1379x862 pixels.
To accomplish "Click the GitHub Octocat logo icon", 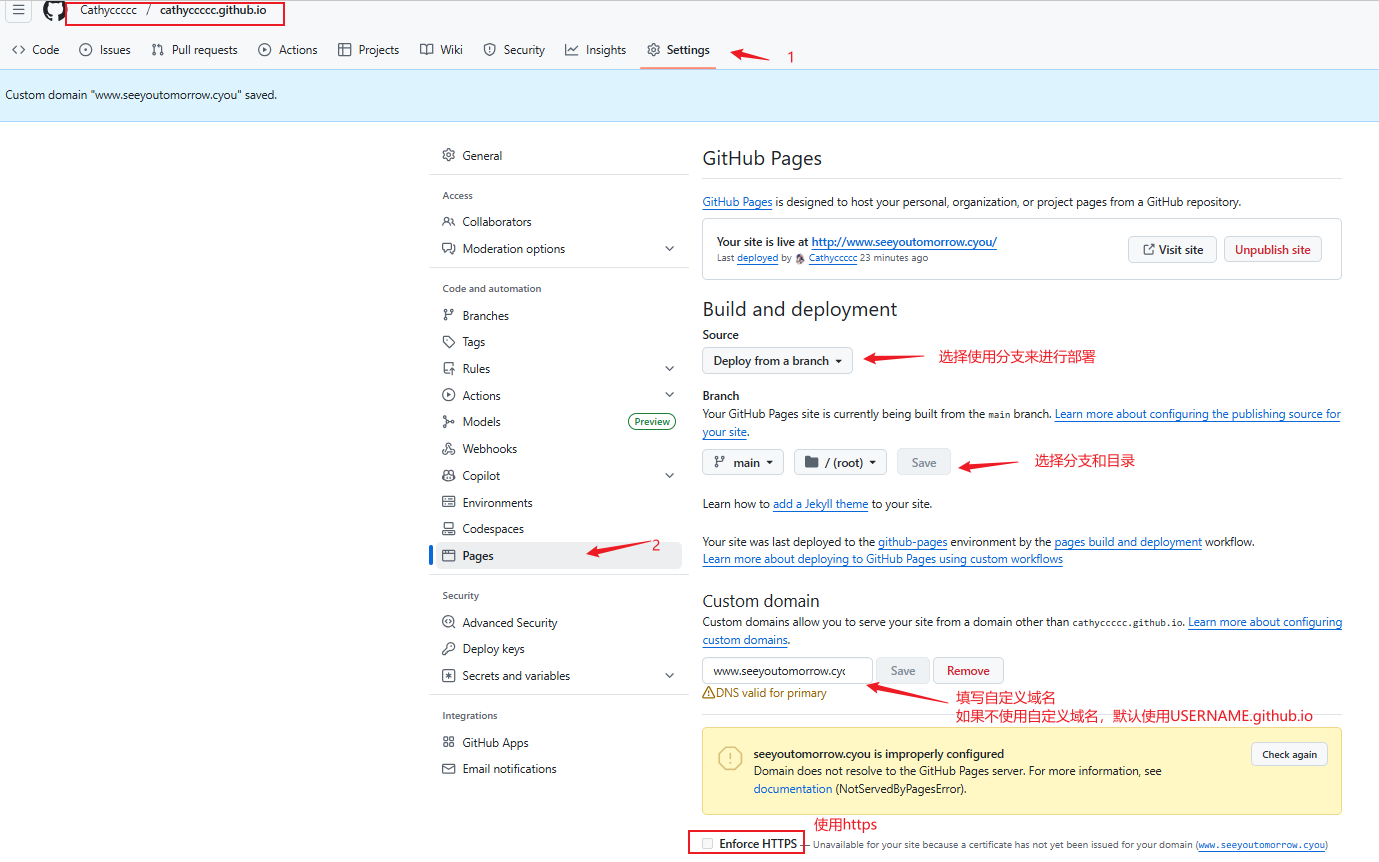I will click(54, 11).
